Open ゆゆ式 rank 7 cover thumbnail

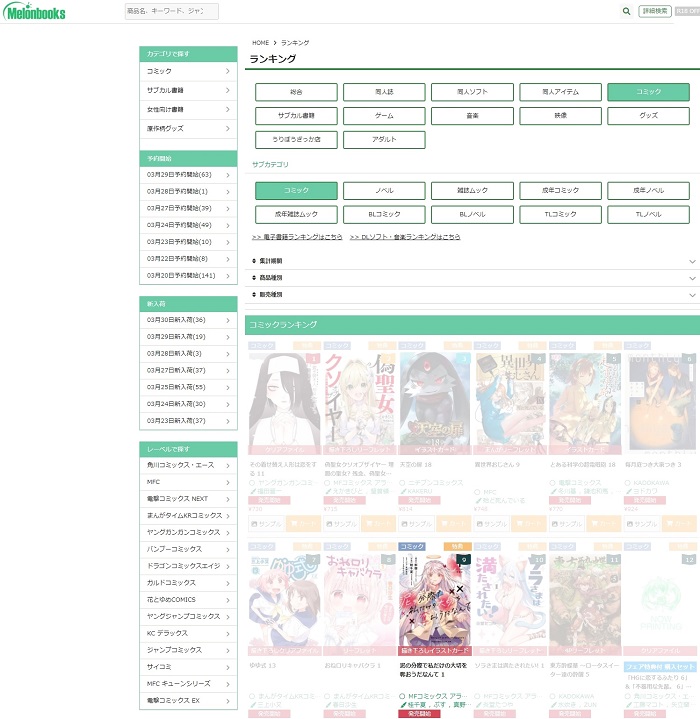click(x=284, y=604)
